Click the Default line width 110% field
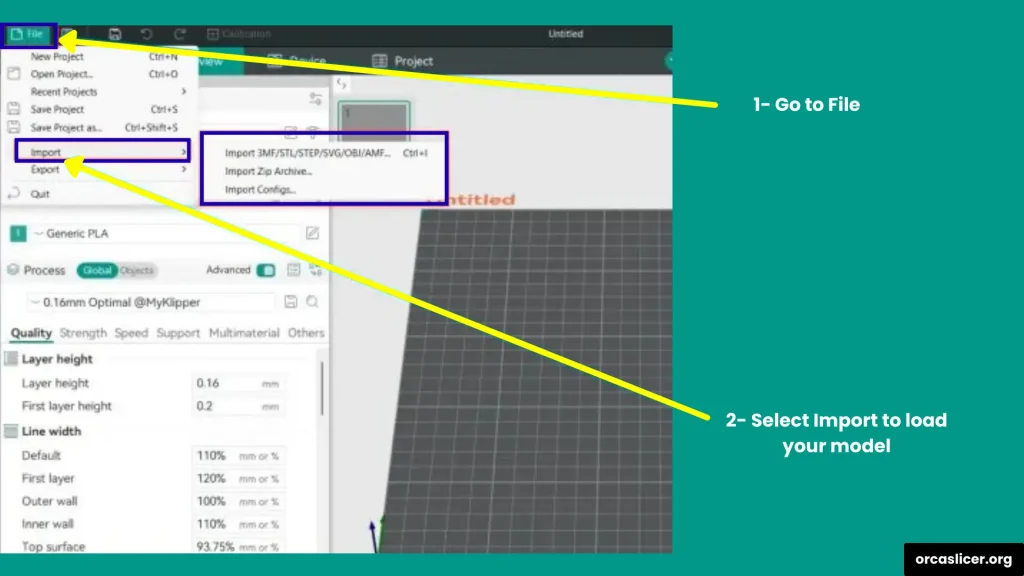The width and height of the screenshot is (1024, 576). click(x=238, y=456)
